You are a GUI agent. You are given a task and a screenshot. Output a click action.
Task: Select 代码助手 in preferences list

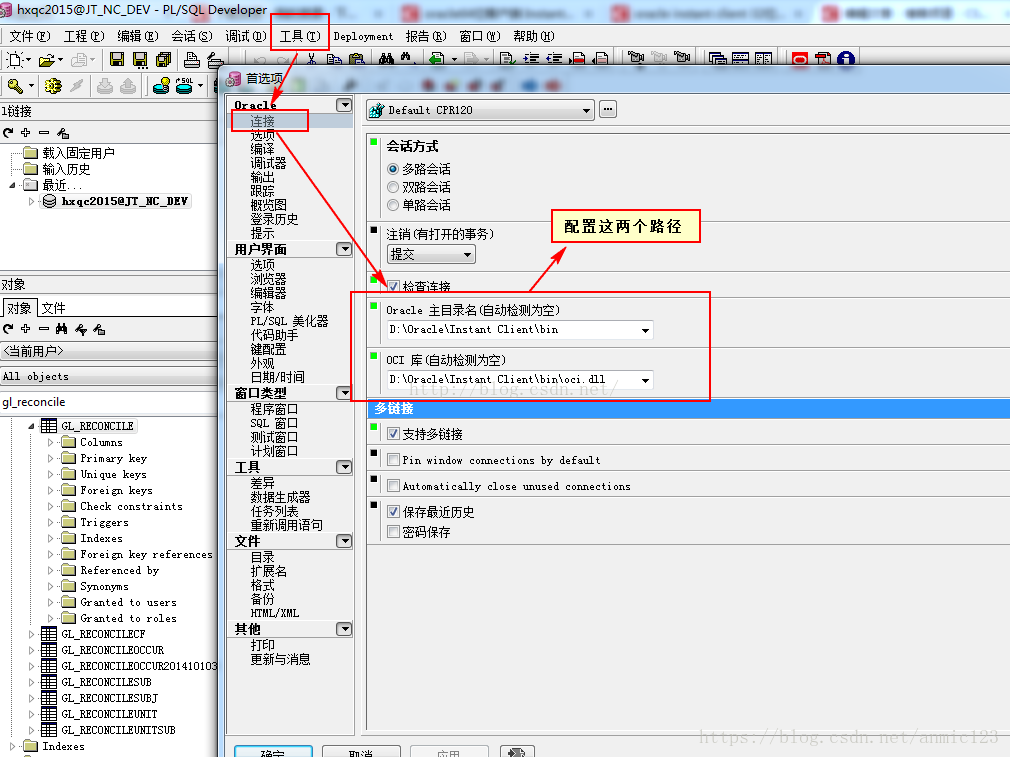[274, 335]
